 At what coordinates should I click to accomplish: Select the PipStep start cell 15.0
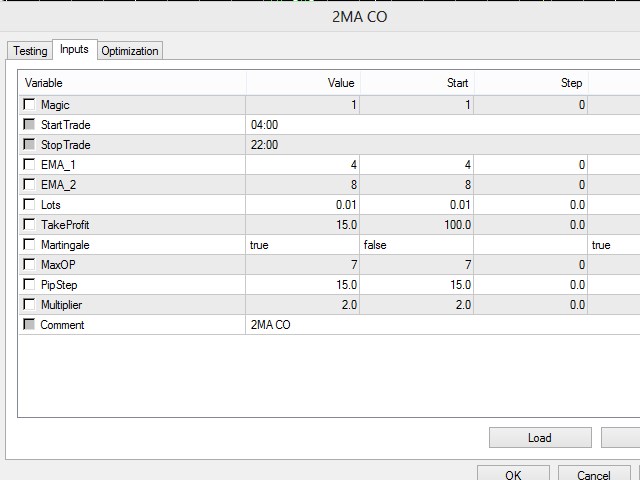tap(417, 285)
